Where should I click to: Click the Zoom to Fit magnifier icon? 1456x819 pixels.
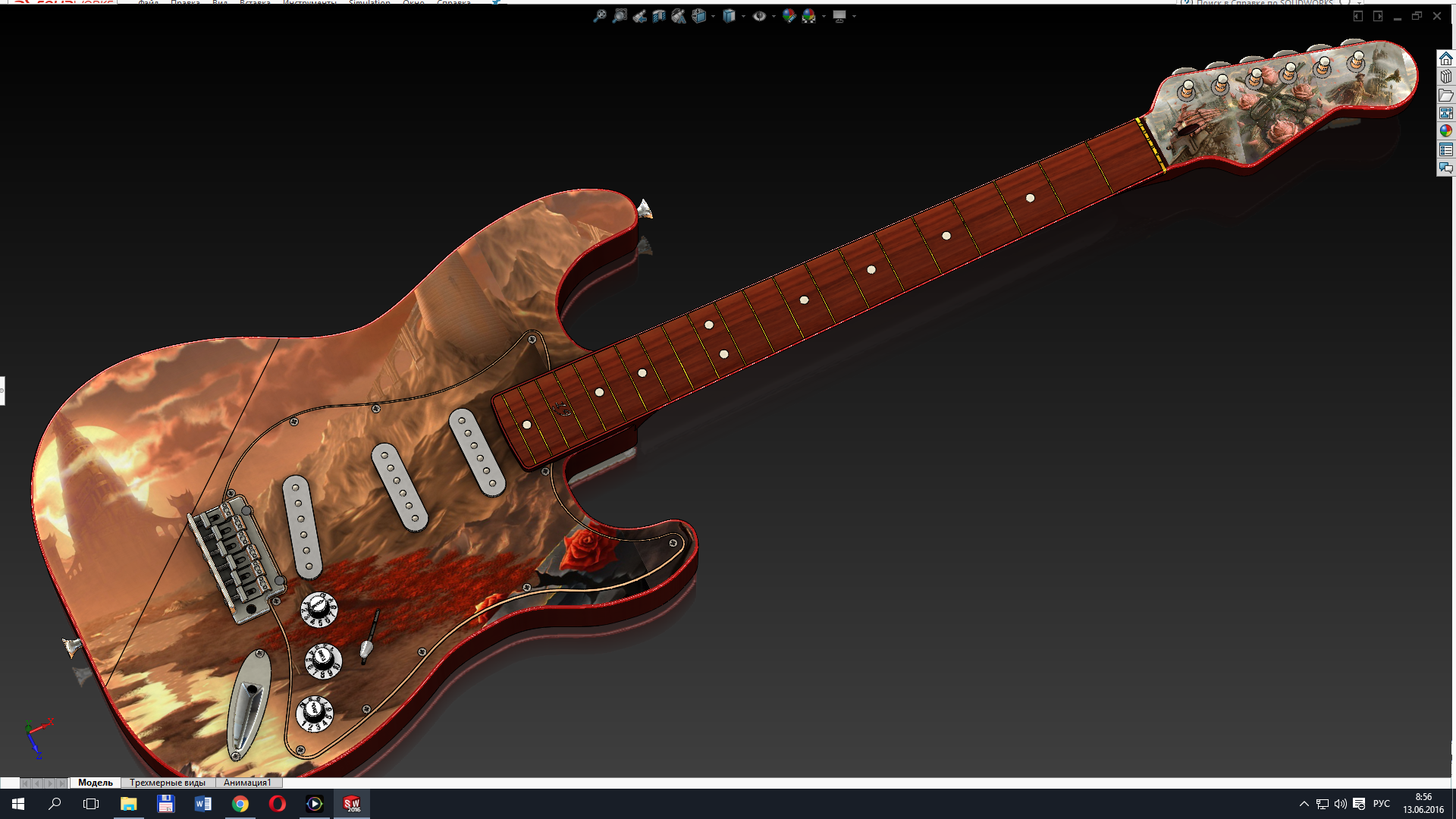(600, 16)
